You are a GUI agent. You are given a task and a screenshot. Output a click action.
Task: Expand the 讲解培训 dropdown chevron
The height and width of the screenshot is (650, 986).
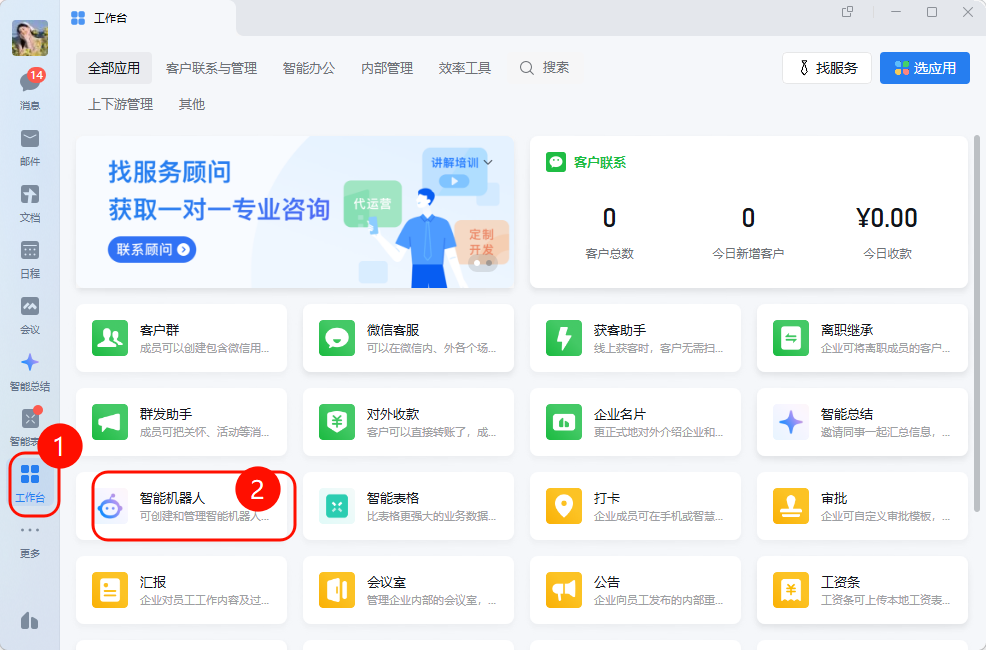(489, 162)
